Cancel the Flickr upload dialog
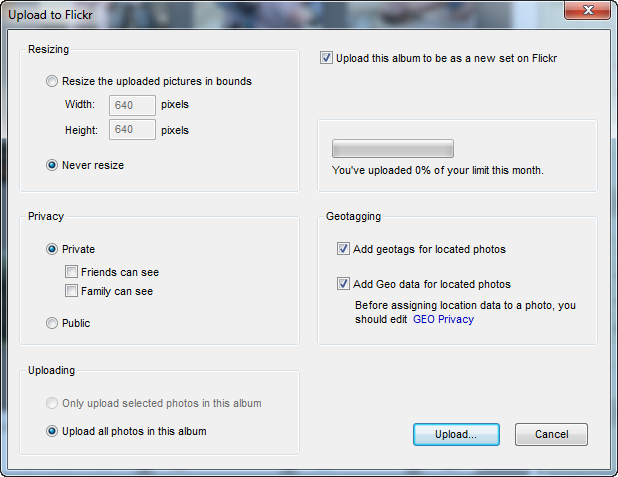The height and width of the screenshot is (477, 618). (x=551, y=435)
